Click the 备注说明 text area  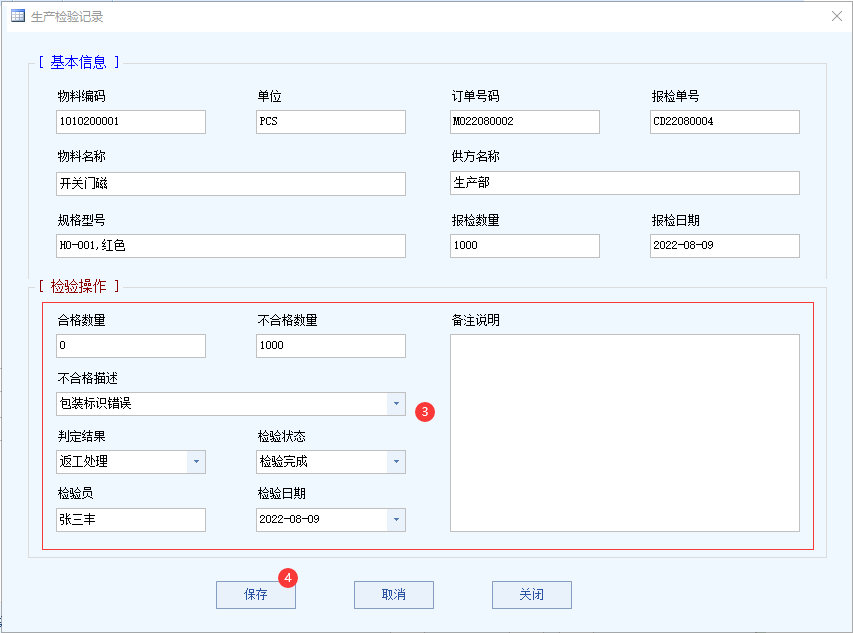pyautogui.click(x=624, y=432)
